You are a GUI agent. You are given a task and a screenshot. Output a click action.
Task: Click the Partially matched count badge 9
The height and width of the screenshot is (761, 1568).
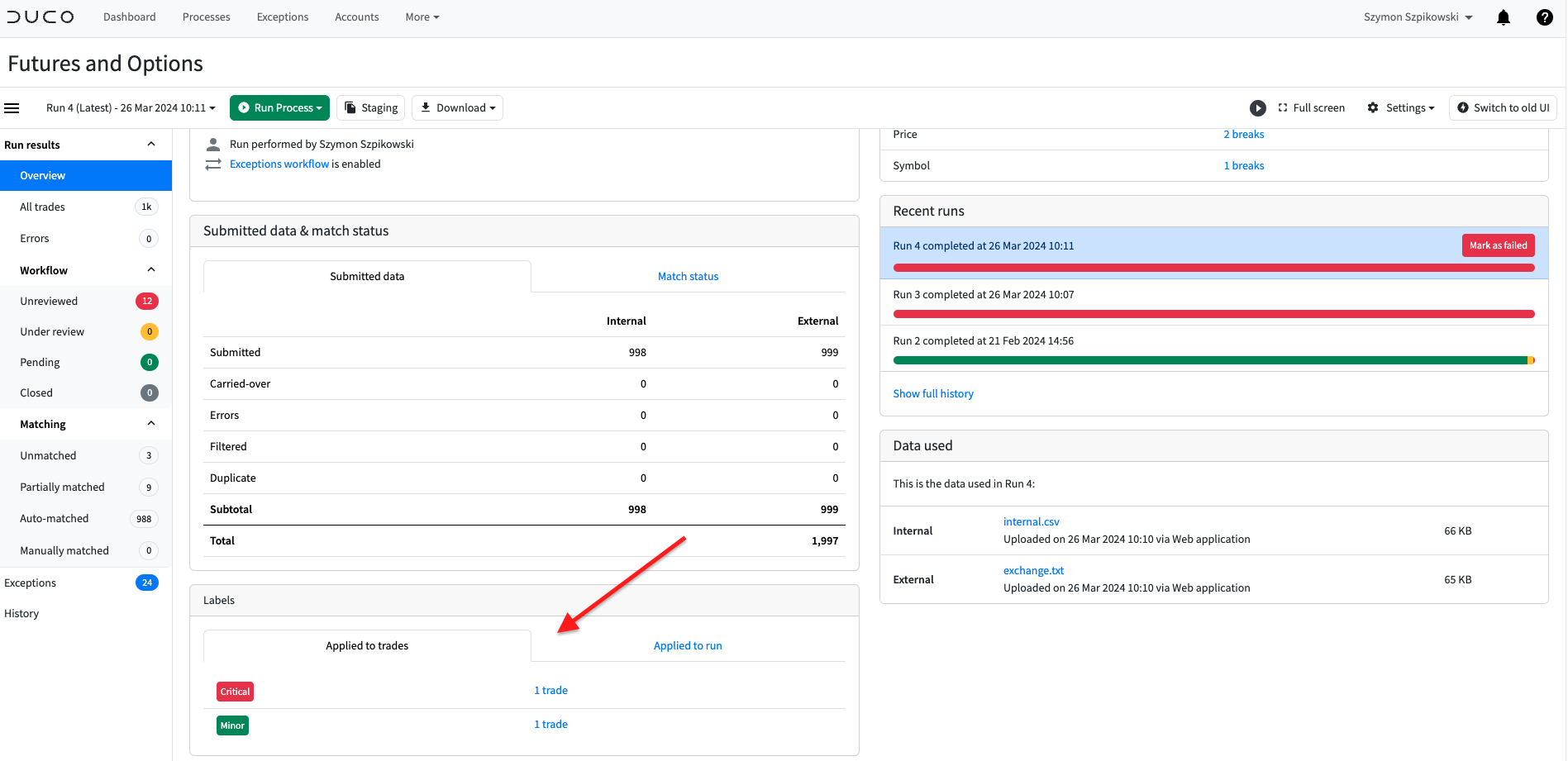tap(149, 488)
